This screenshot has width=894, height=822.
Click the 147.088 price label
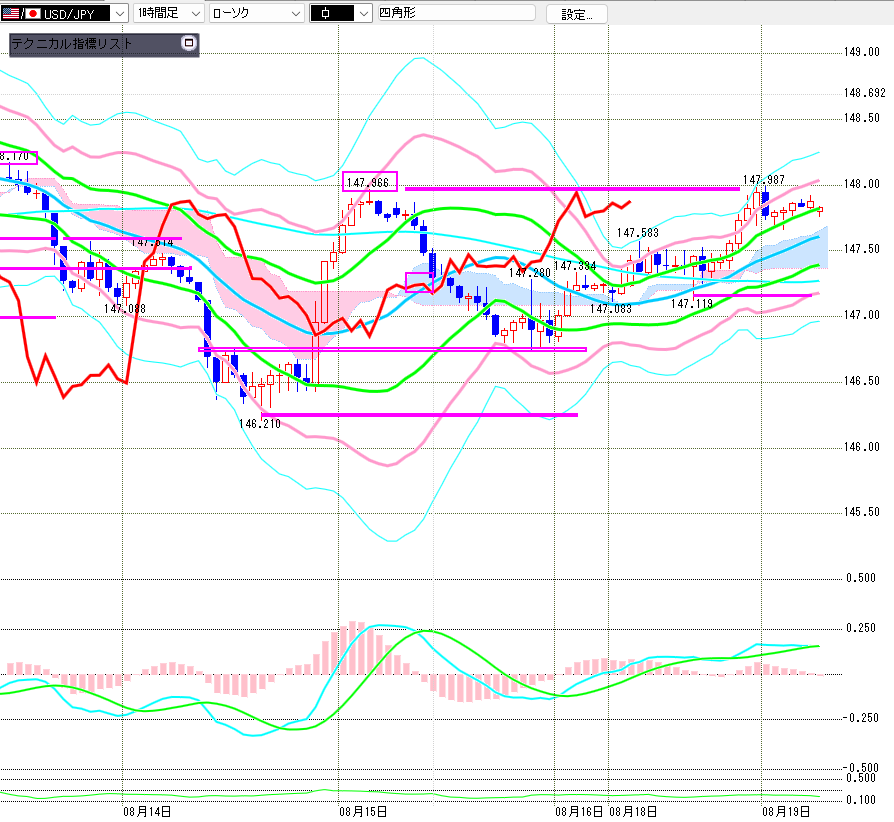pyautogui.click(x=125, y=308)
